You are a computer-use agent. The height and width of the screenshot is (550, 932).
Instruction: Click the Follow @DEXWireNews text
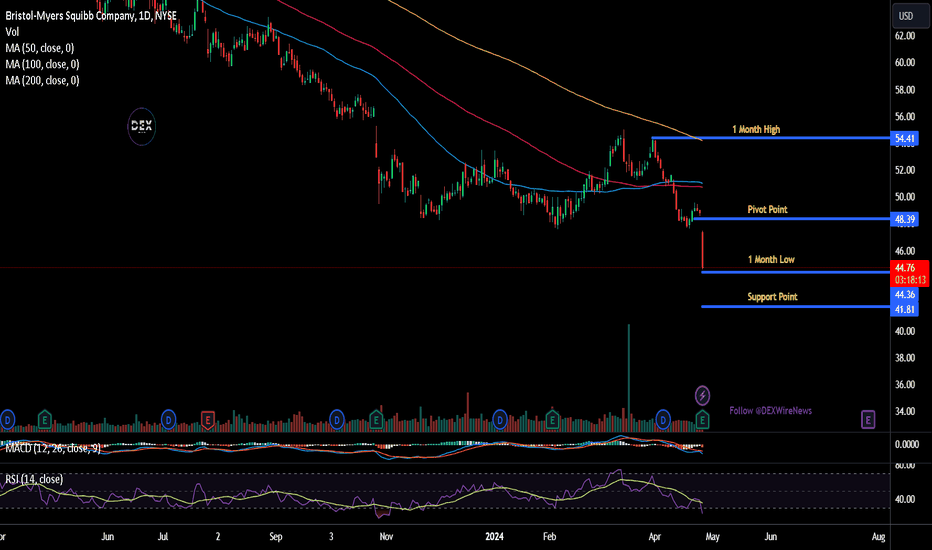click(770, 411)
